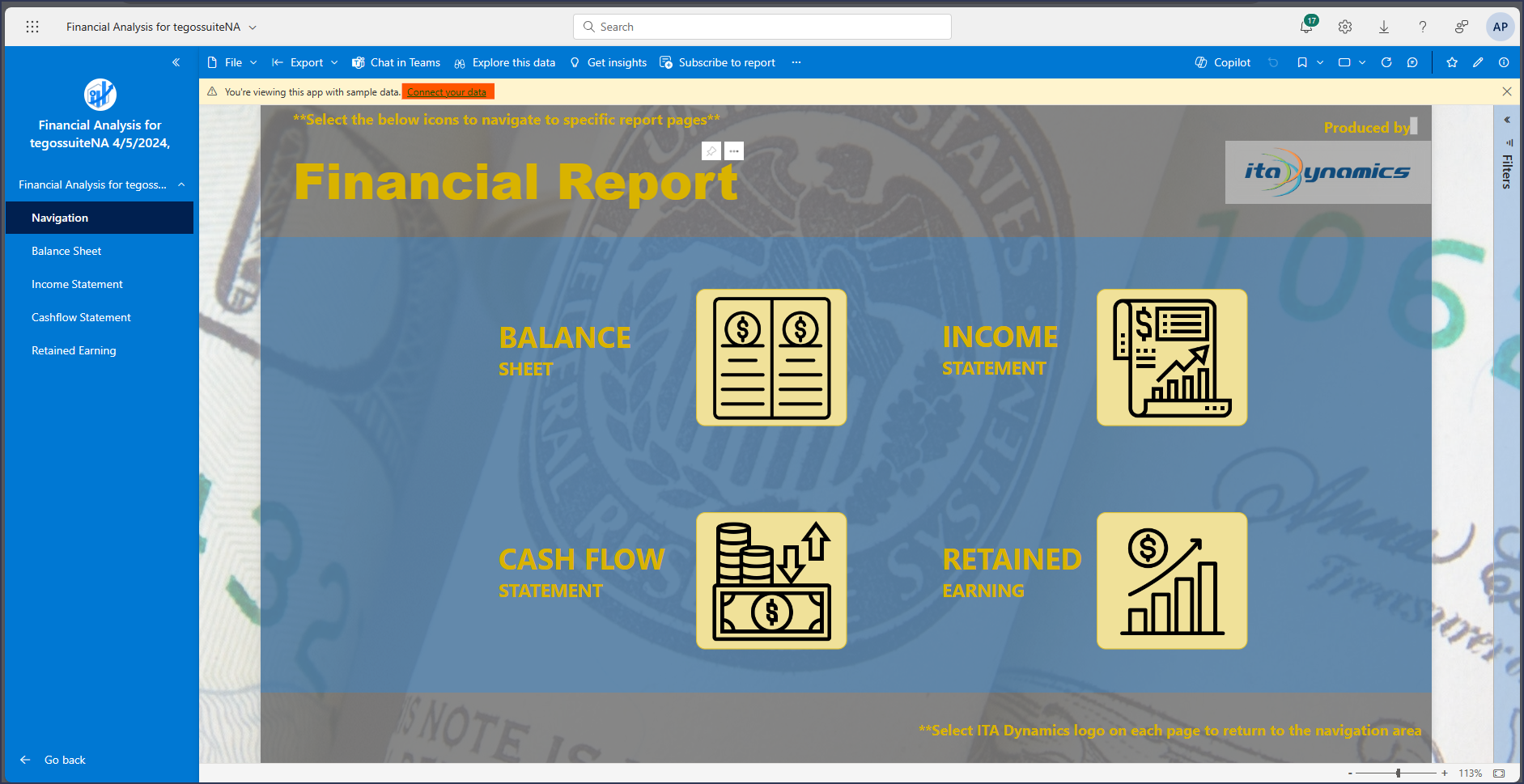Viewport: 1524px width, 784px height.
Task: Expand the Filters pane
Action: (x=1507, y=120)
